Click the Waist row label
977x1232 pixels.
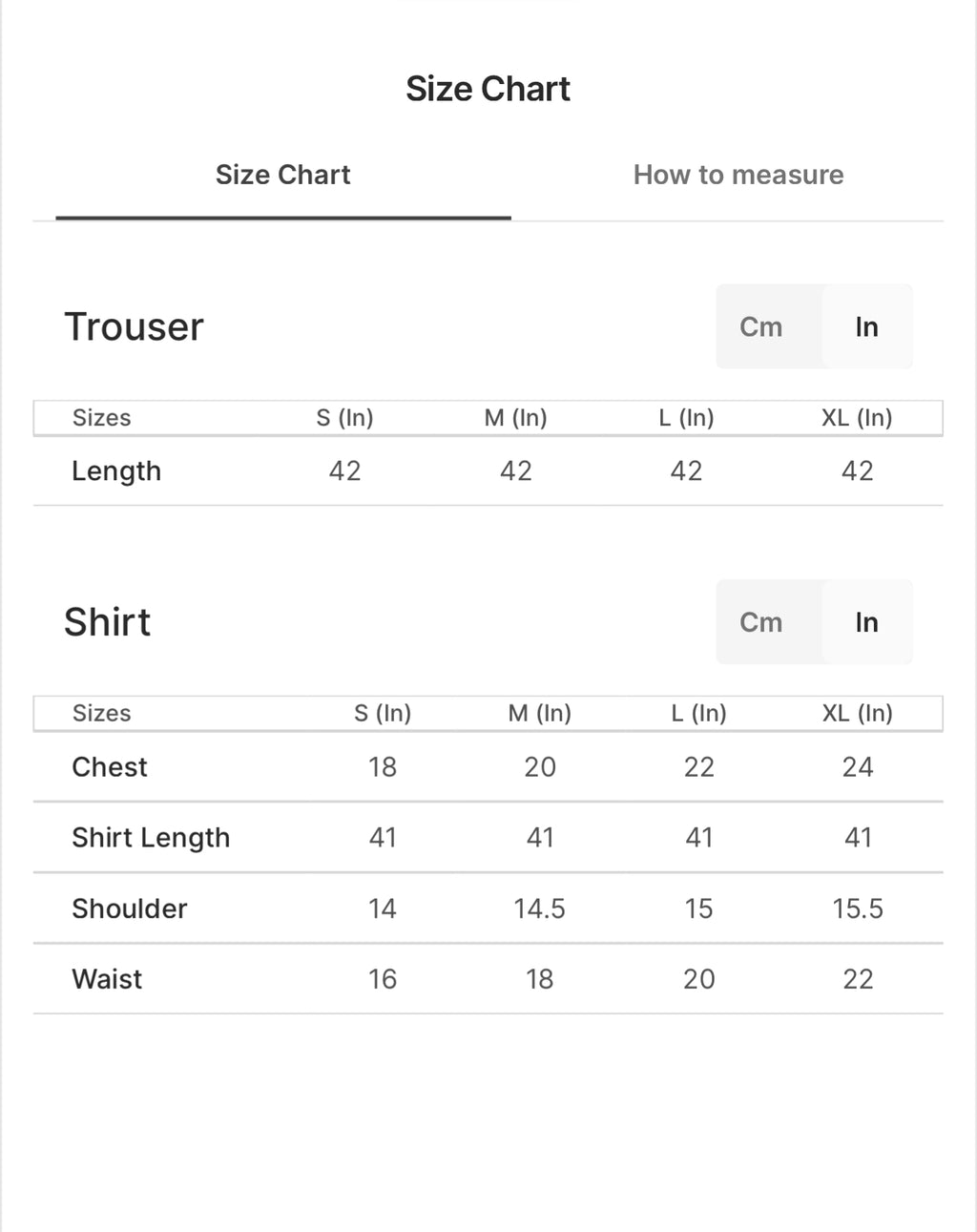107,979
